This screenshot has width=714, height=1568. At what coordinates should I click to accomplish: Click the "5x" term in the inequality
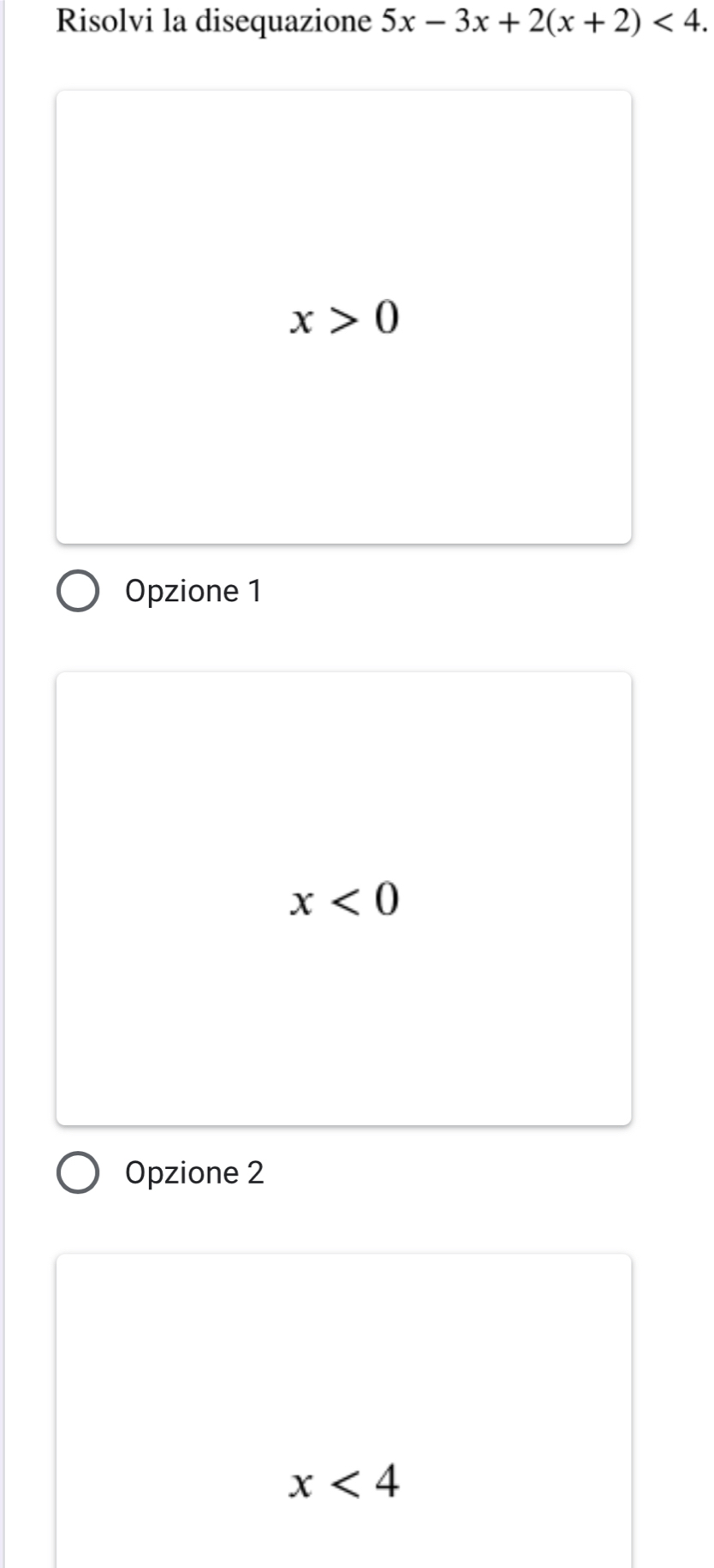(x=397, y=21)
